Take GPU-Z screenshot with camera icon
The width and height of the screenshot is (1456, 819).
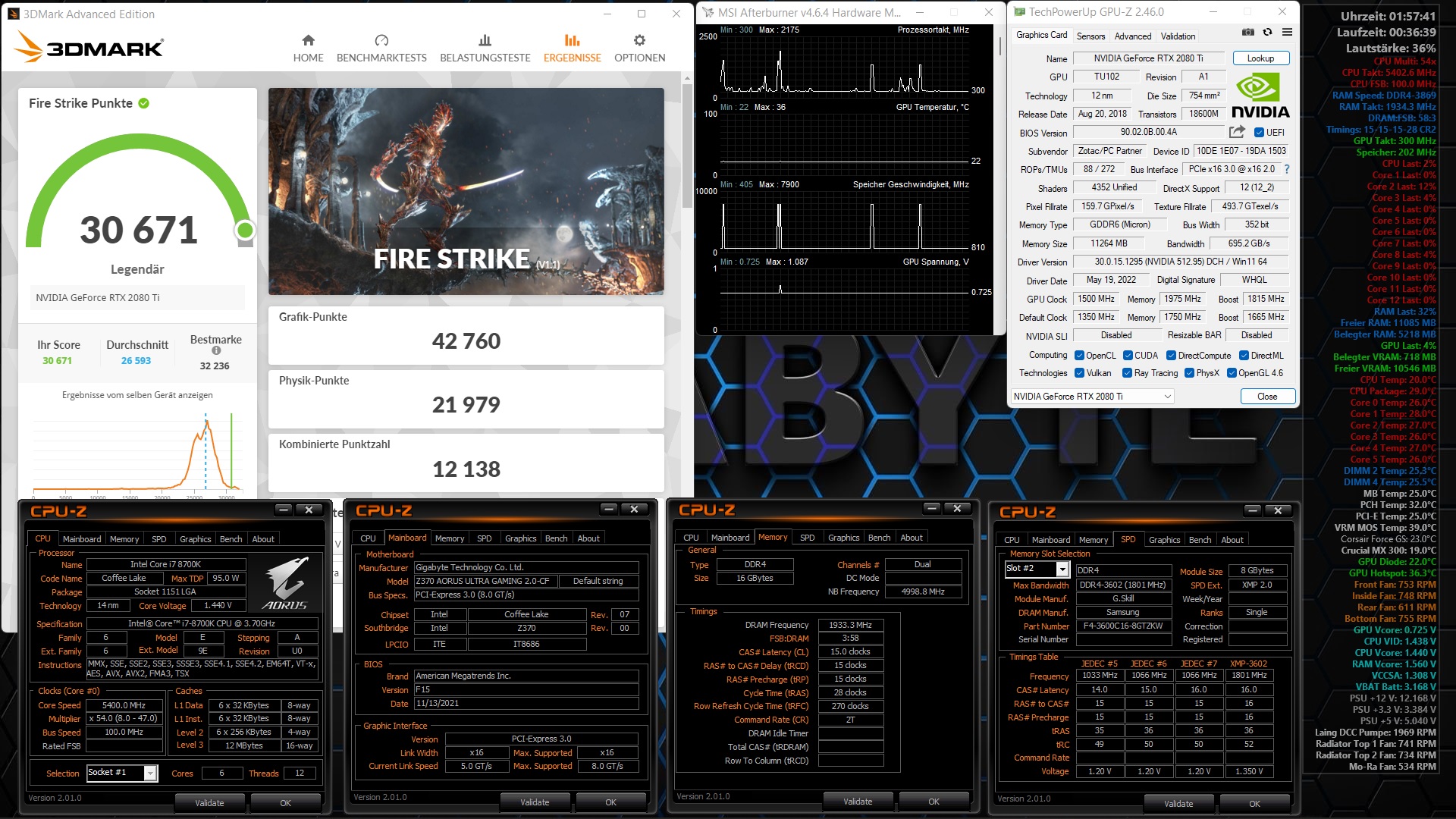click(x=1248, y=32)
